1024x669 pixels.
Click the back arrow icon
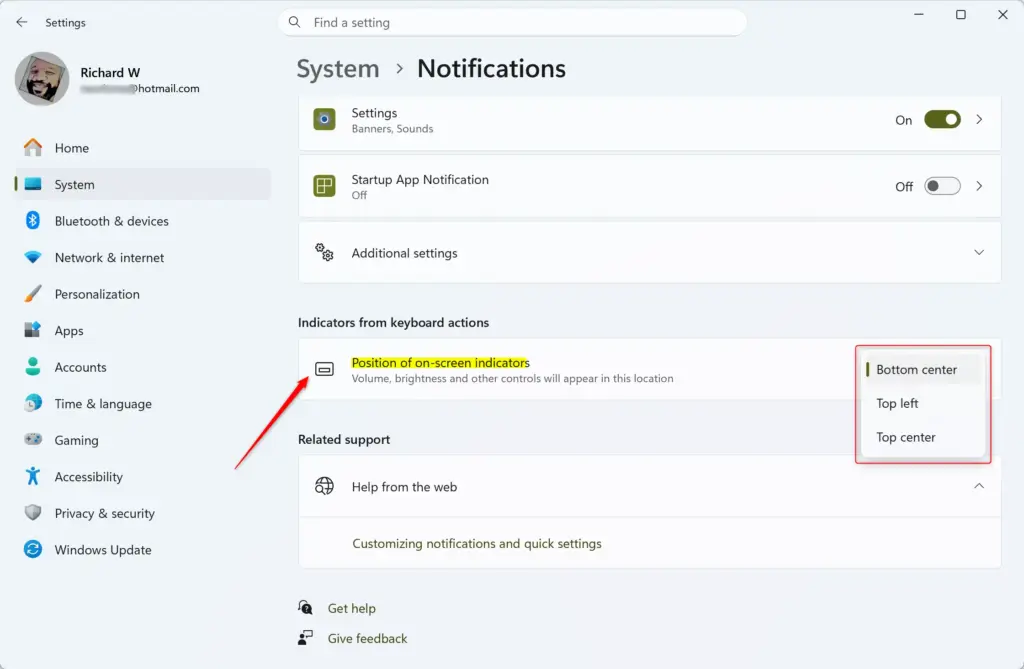coord(22,22)
